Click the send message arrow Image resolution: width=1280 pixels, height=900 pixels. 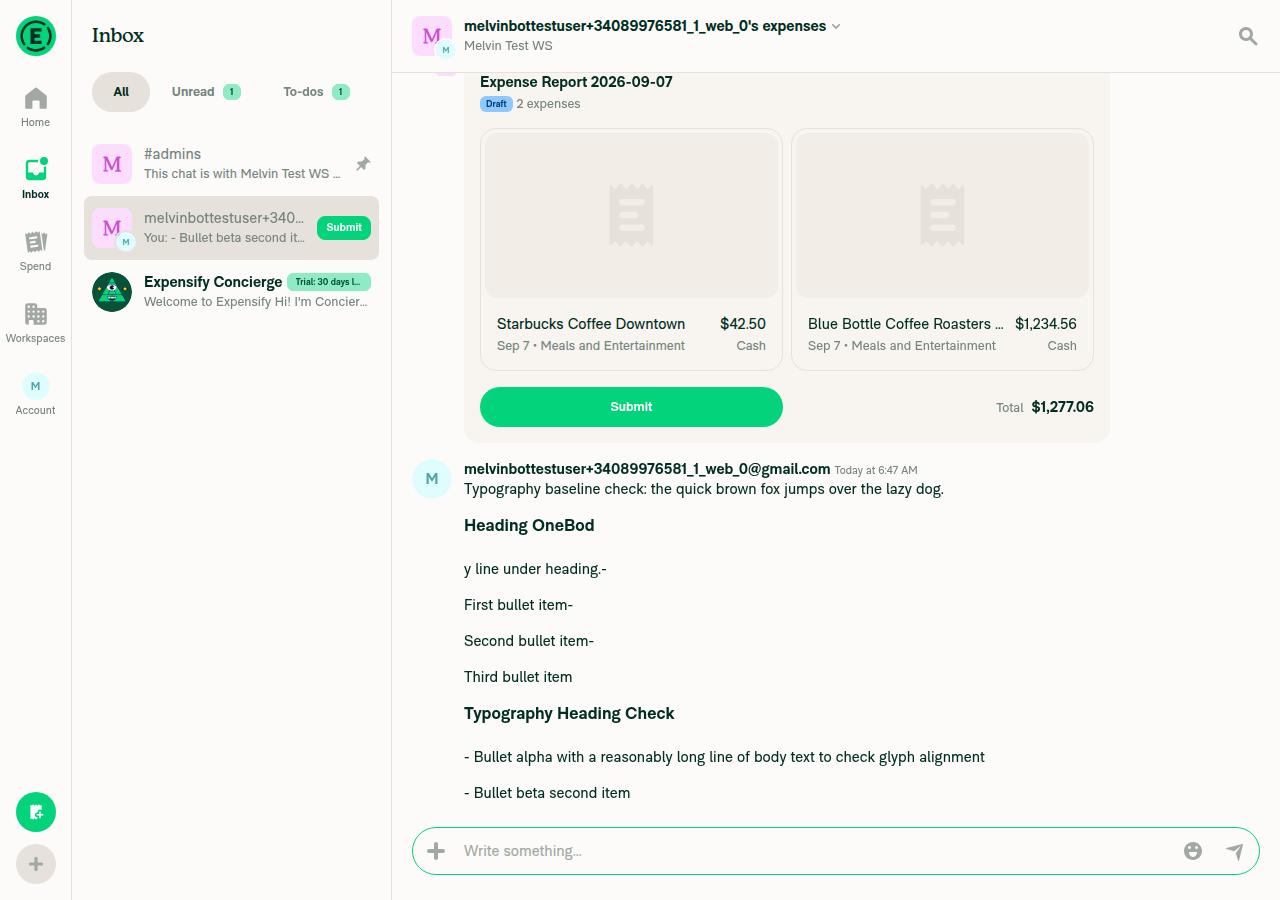1235,851
